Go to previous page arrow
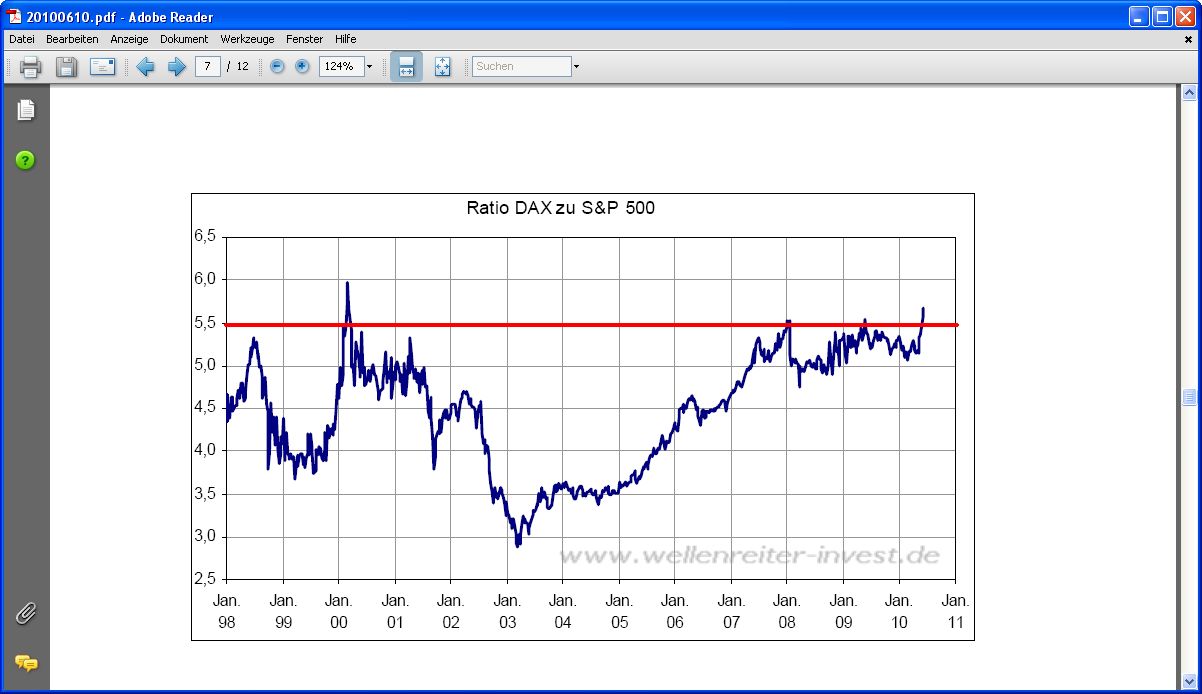The height and width of the screenshot is (694, 1202). coord(146,67)
